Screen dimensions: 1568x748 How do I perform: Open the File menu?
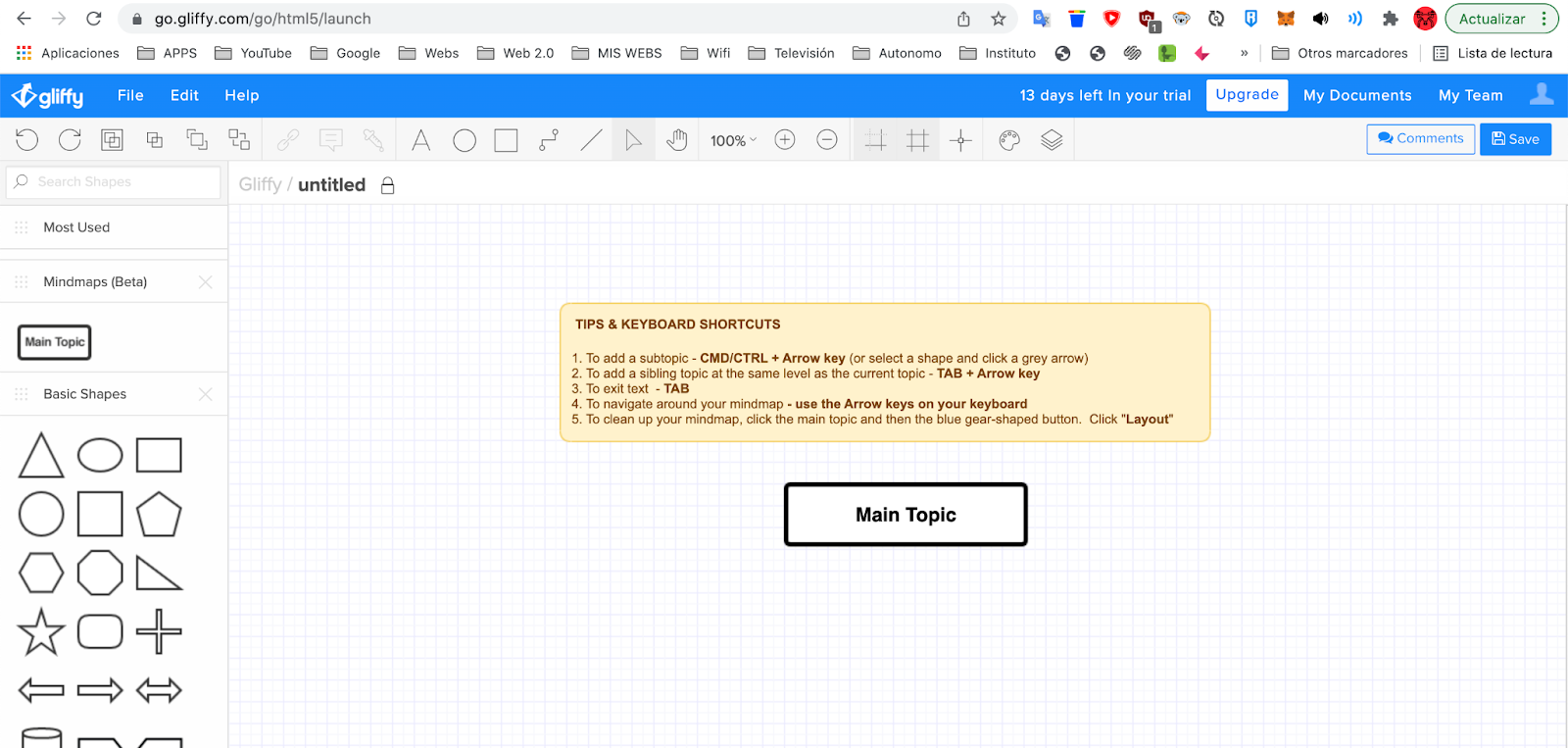[x=130, y=95]
